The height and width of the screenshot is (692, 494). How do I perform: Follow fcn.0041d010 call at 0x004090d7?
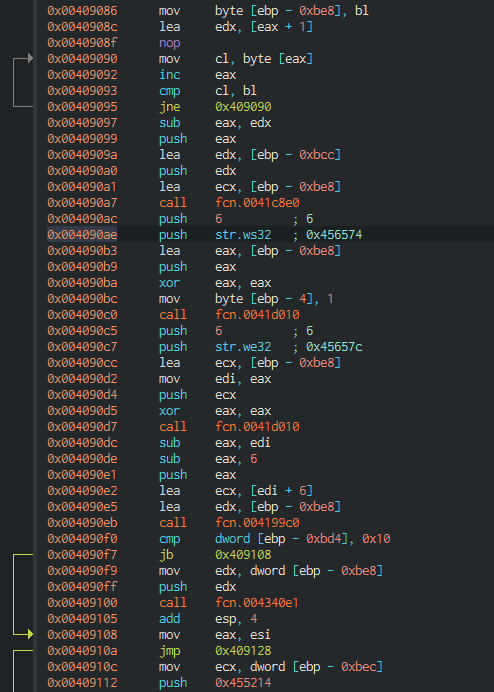coord(257,427)
